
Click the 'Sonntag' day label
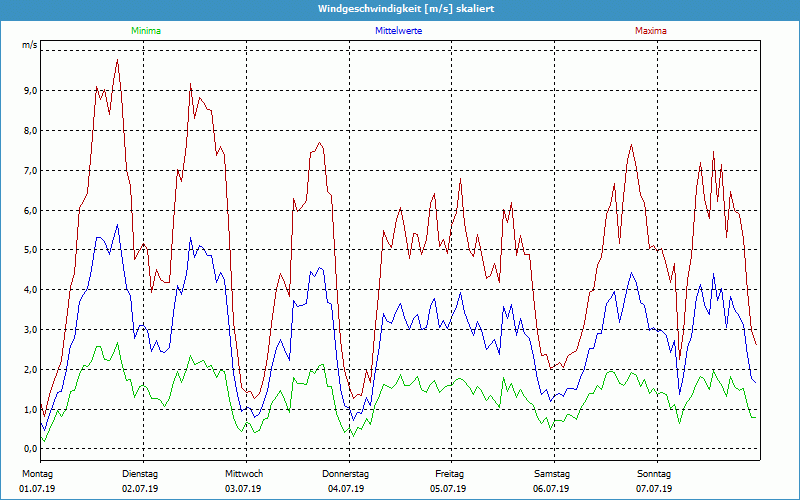(x=654, y=474)
